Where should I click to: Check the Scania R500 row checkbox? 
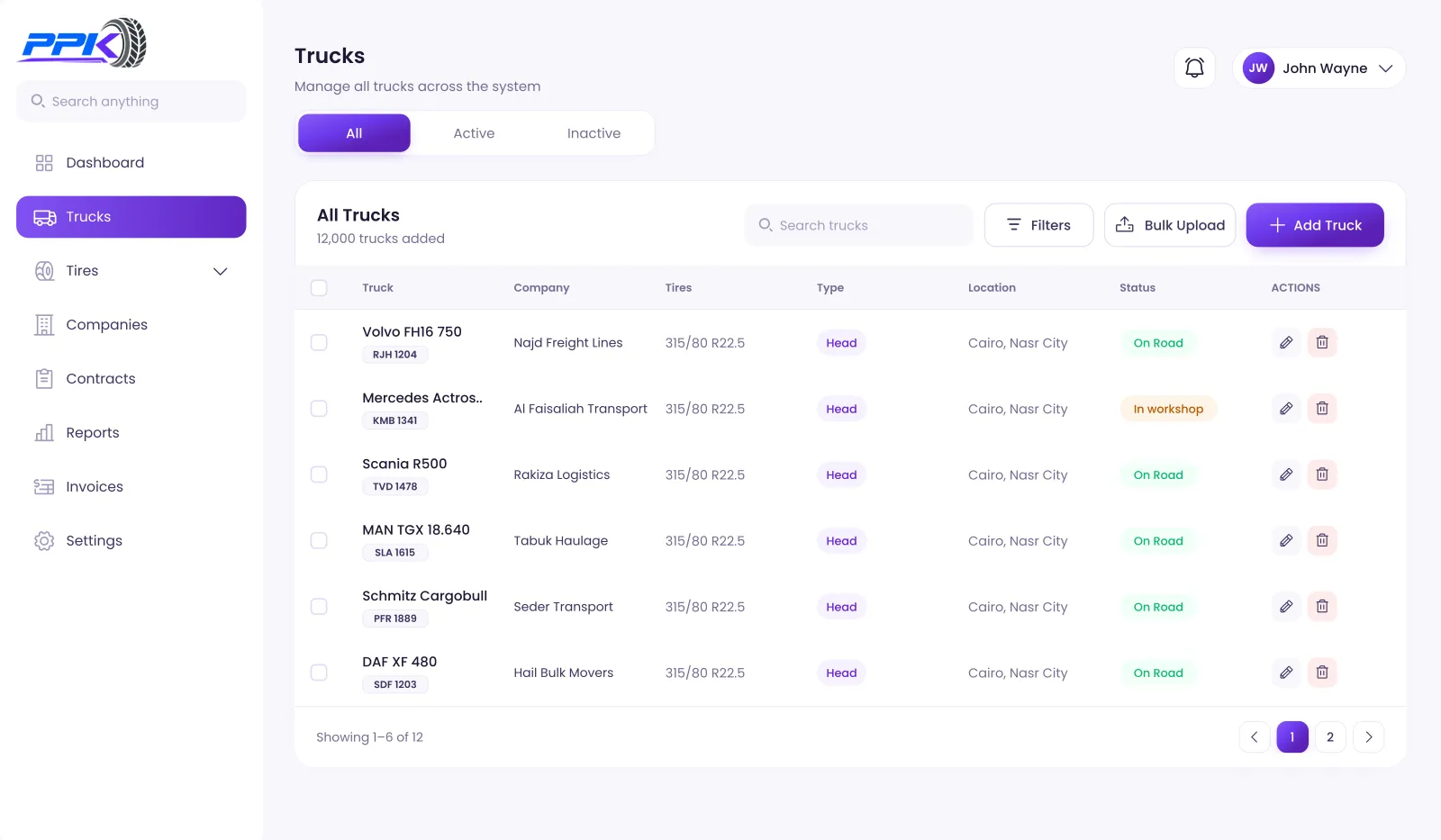tap(319, 474)
